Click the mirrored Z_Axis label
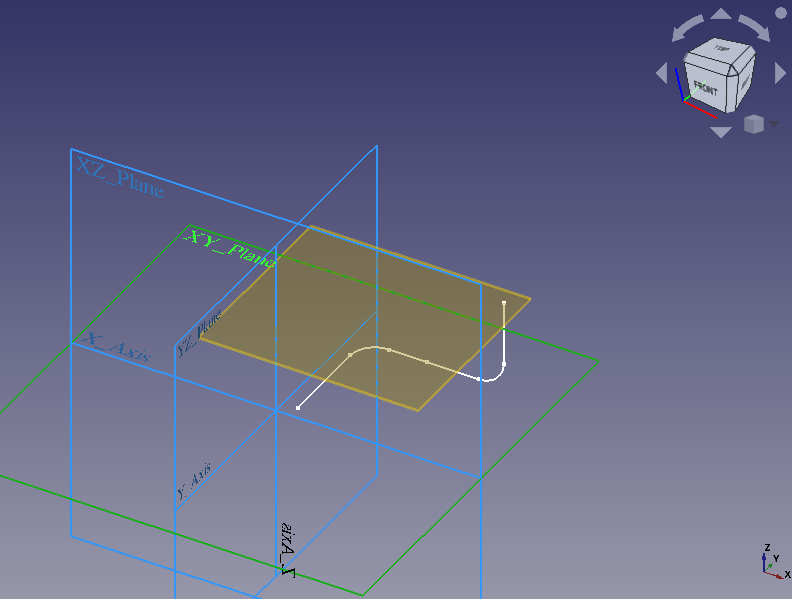 [287, 550]
